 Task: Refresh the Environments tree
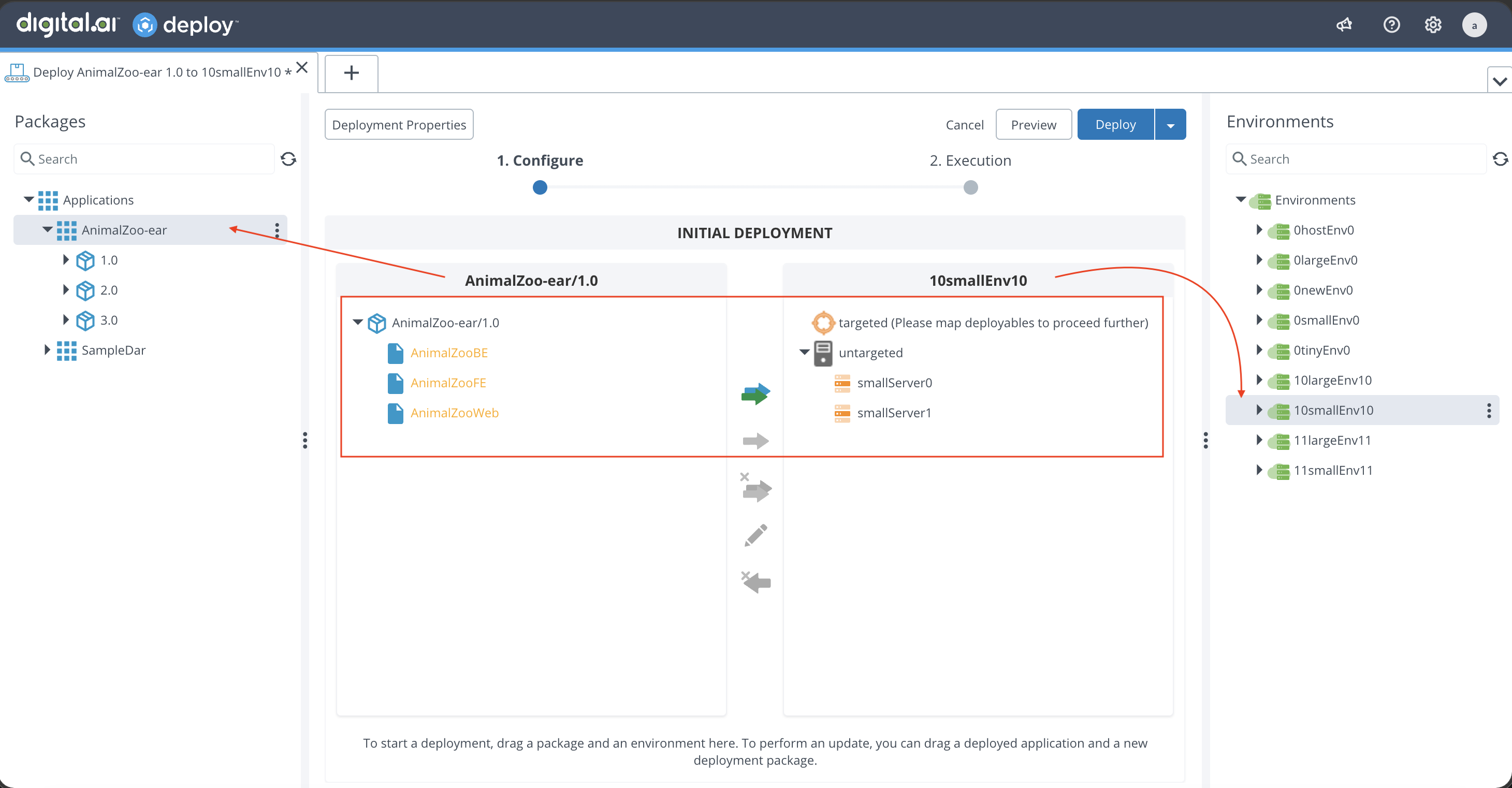tap(1500, 159)
